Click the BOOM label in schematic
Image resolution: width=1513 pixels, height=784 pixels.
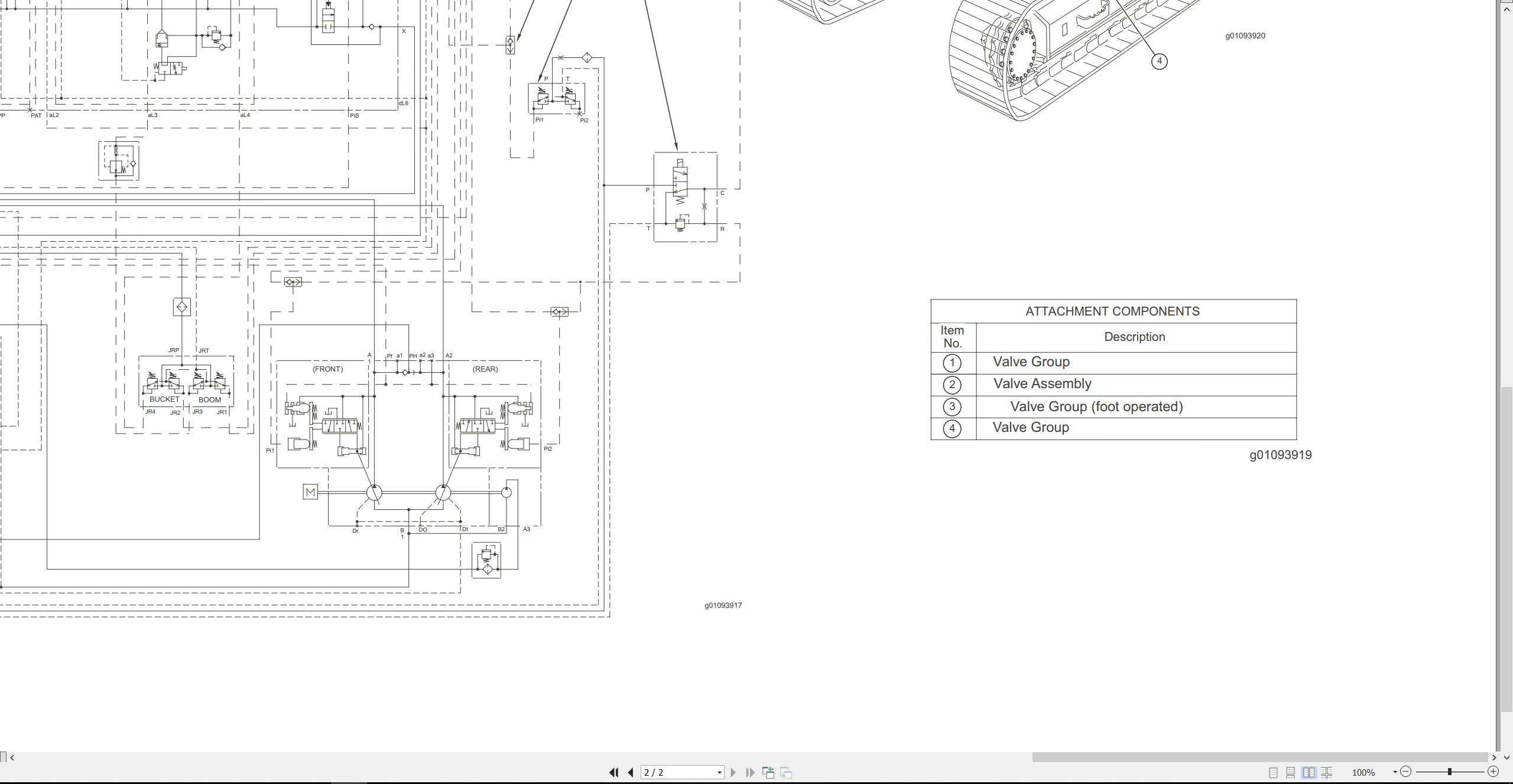pos(209,400)
